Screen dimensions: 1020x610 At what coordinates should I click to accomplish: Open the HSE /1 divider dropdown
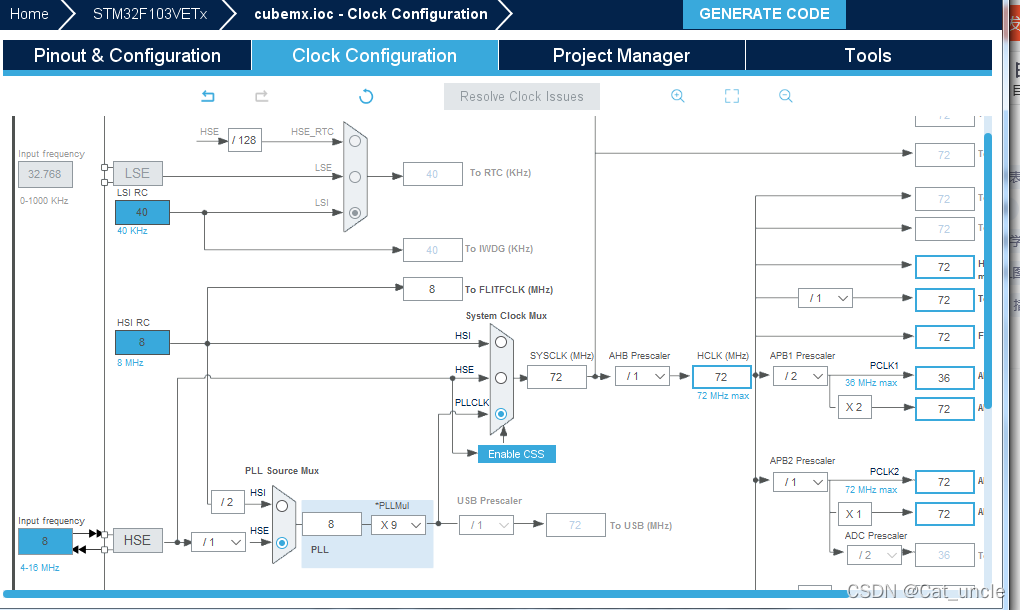[x=219, y=542]
